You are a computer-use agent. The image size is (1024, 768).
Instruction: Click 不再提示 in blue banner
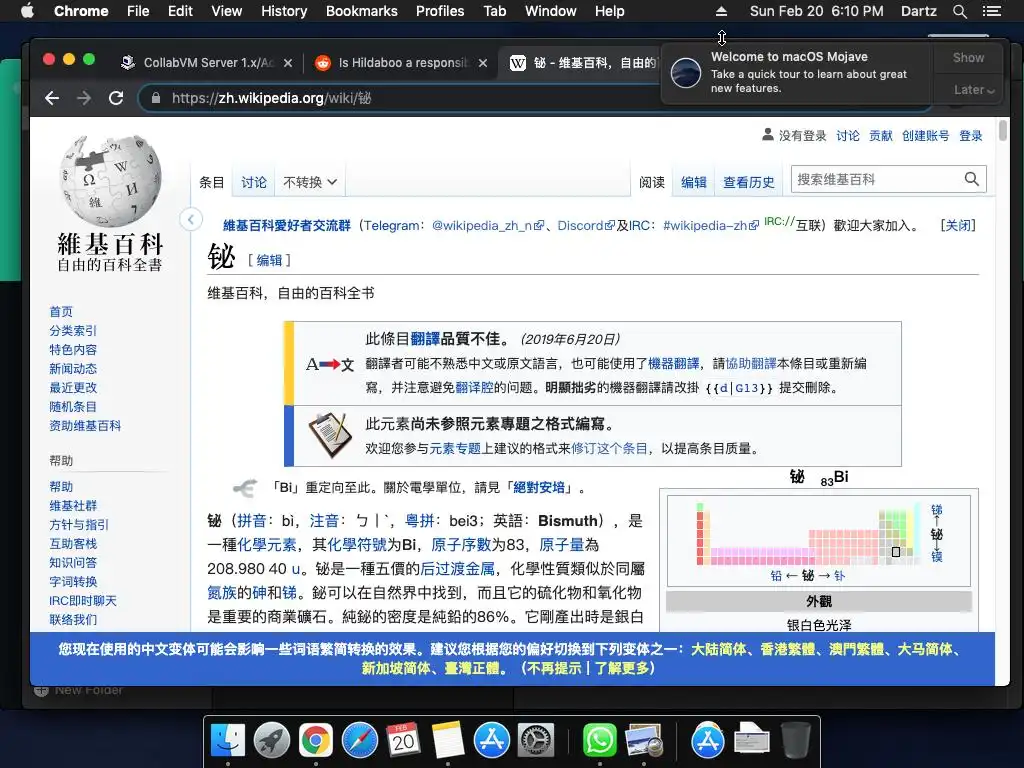click(x=554, y=667)
